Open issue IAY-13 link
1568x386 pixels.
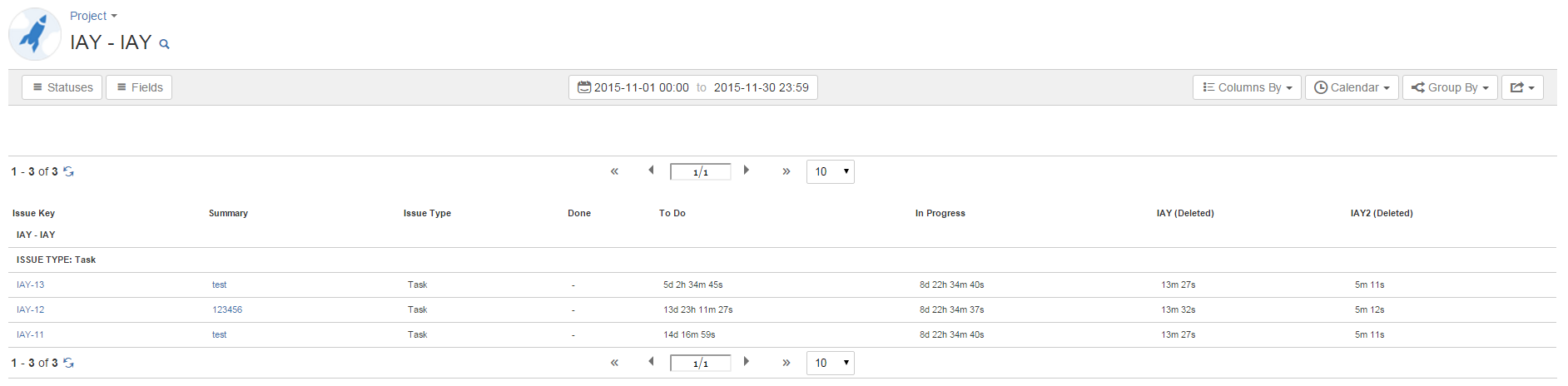click(x=31, y=285)
